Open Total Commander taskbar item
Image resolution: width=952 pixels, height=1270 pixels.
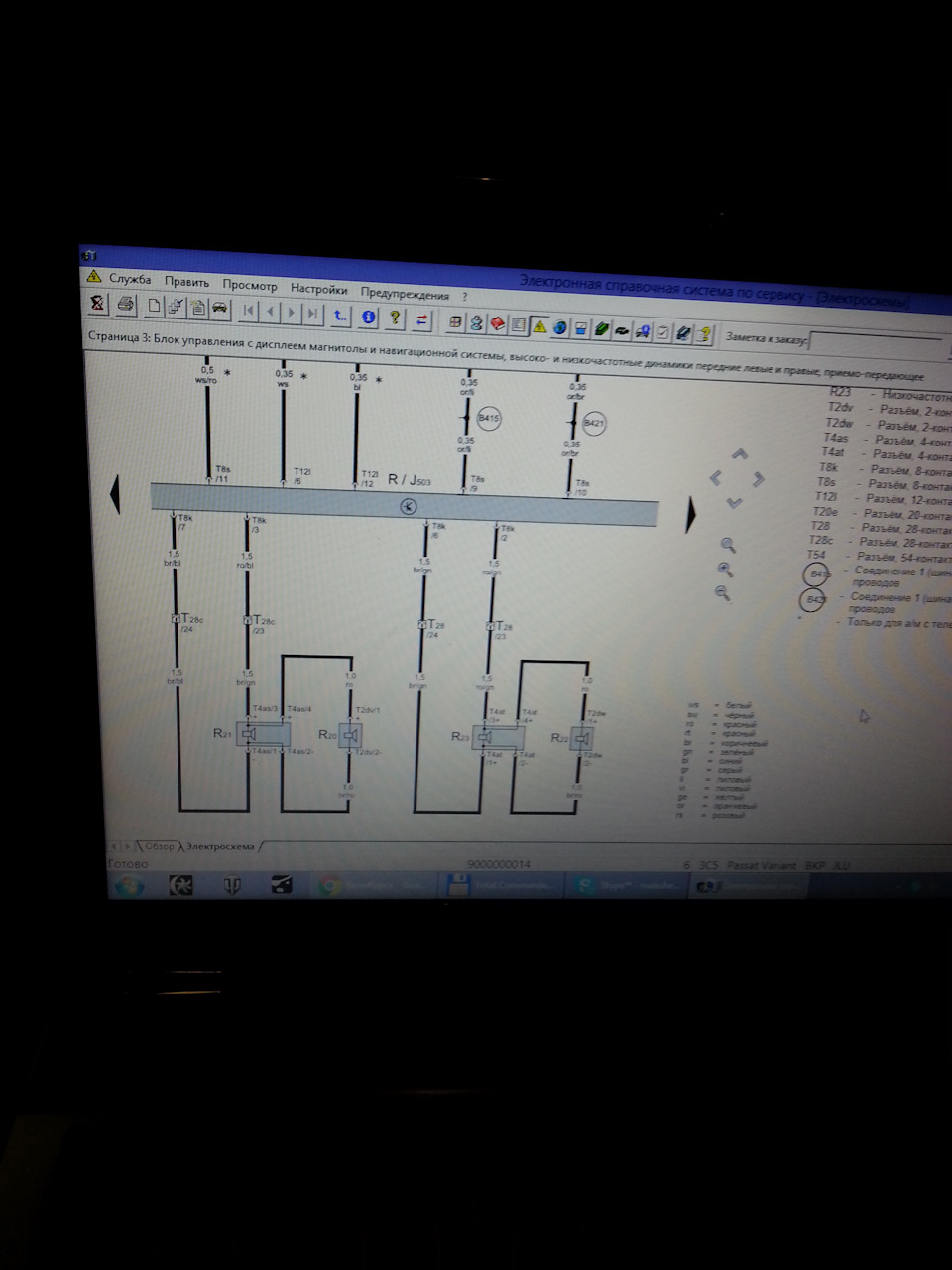coord(502,886)
